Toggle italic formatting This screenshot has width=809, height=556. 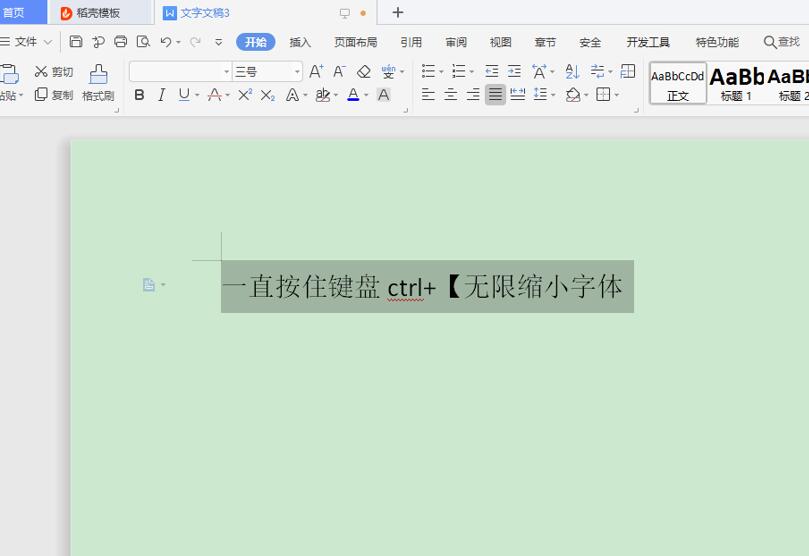point(162,95)
